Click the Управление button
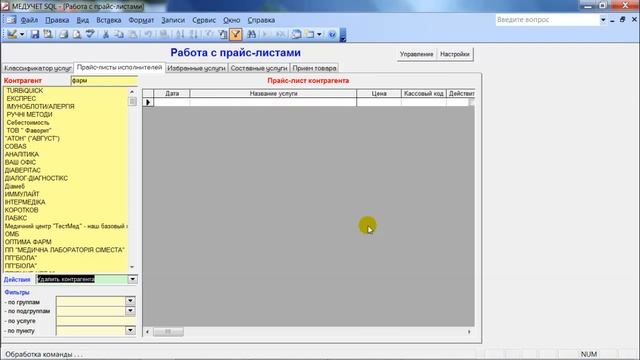640x360 pixels. click(x=416, y=54)
